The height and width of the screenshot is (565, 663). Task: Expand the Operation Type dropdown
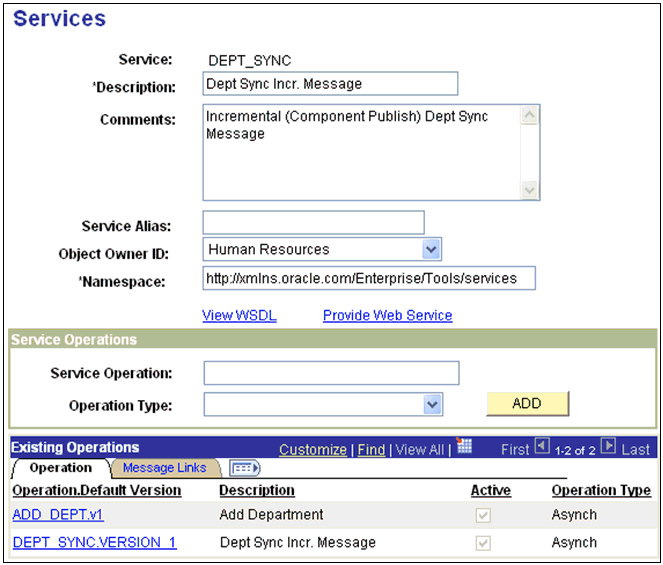click(432, 404)
